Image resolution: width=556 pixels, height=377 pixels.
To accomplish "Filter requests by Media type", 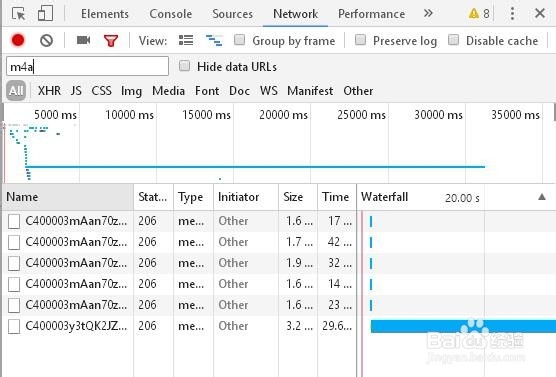I will click(x=168, y=91).
